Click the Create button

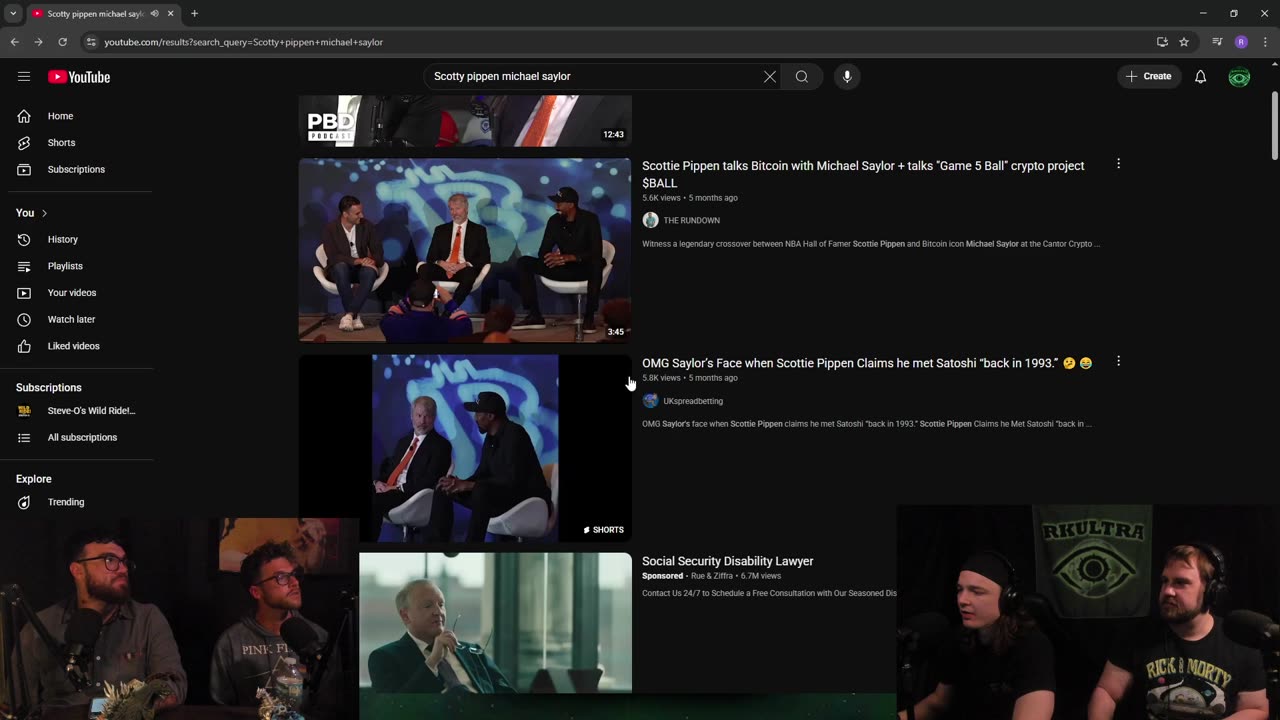(1149, 77)
